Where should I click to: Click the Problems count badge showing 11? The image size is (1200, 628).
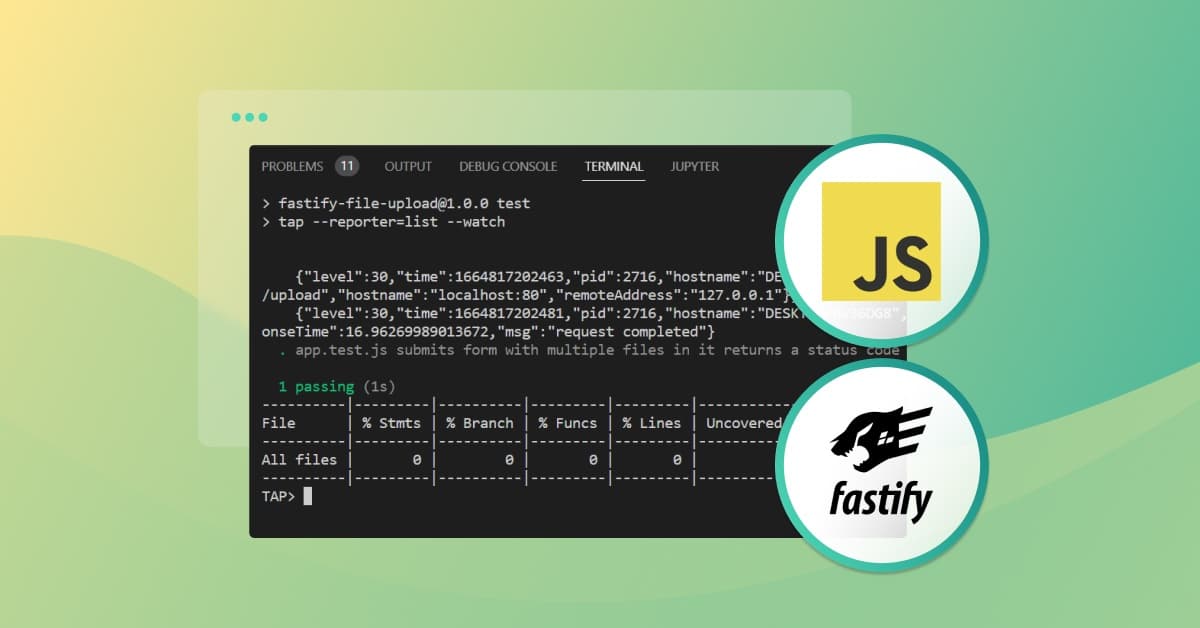pos(346,166)
